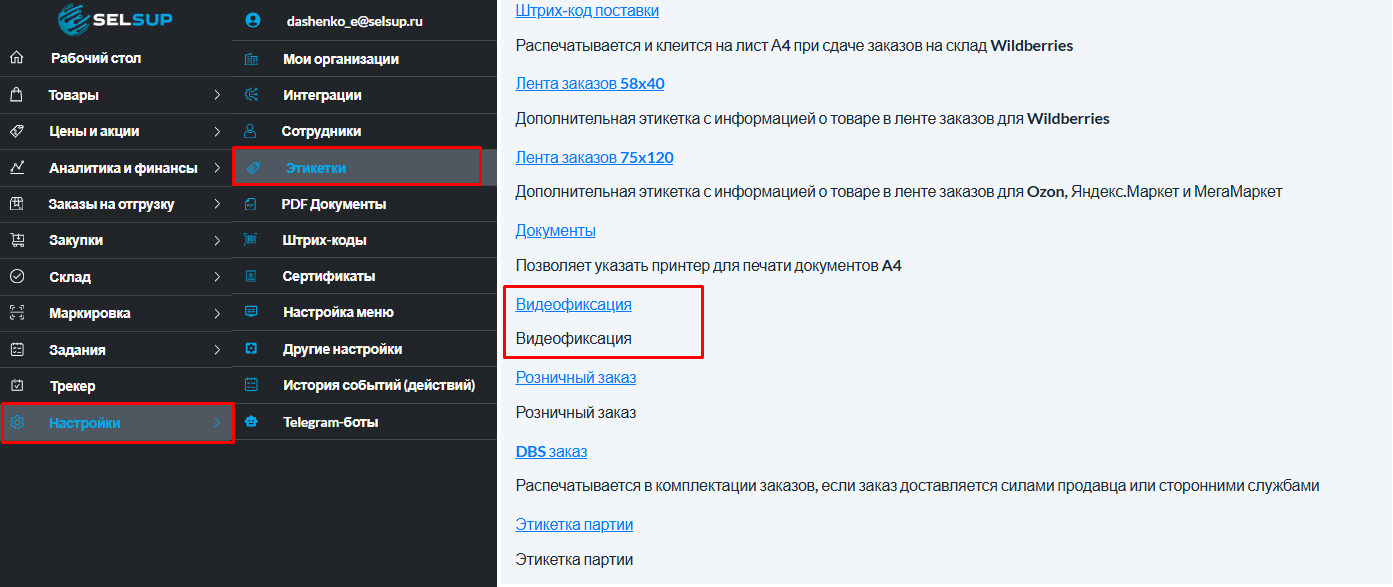Expand the Цены и акции chevron
This screenshot has height=587, width=1393.
tap(217, 131)
